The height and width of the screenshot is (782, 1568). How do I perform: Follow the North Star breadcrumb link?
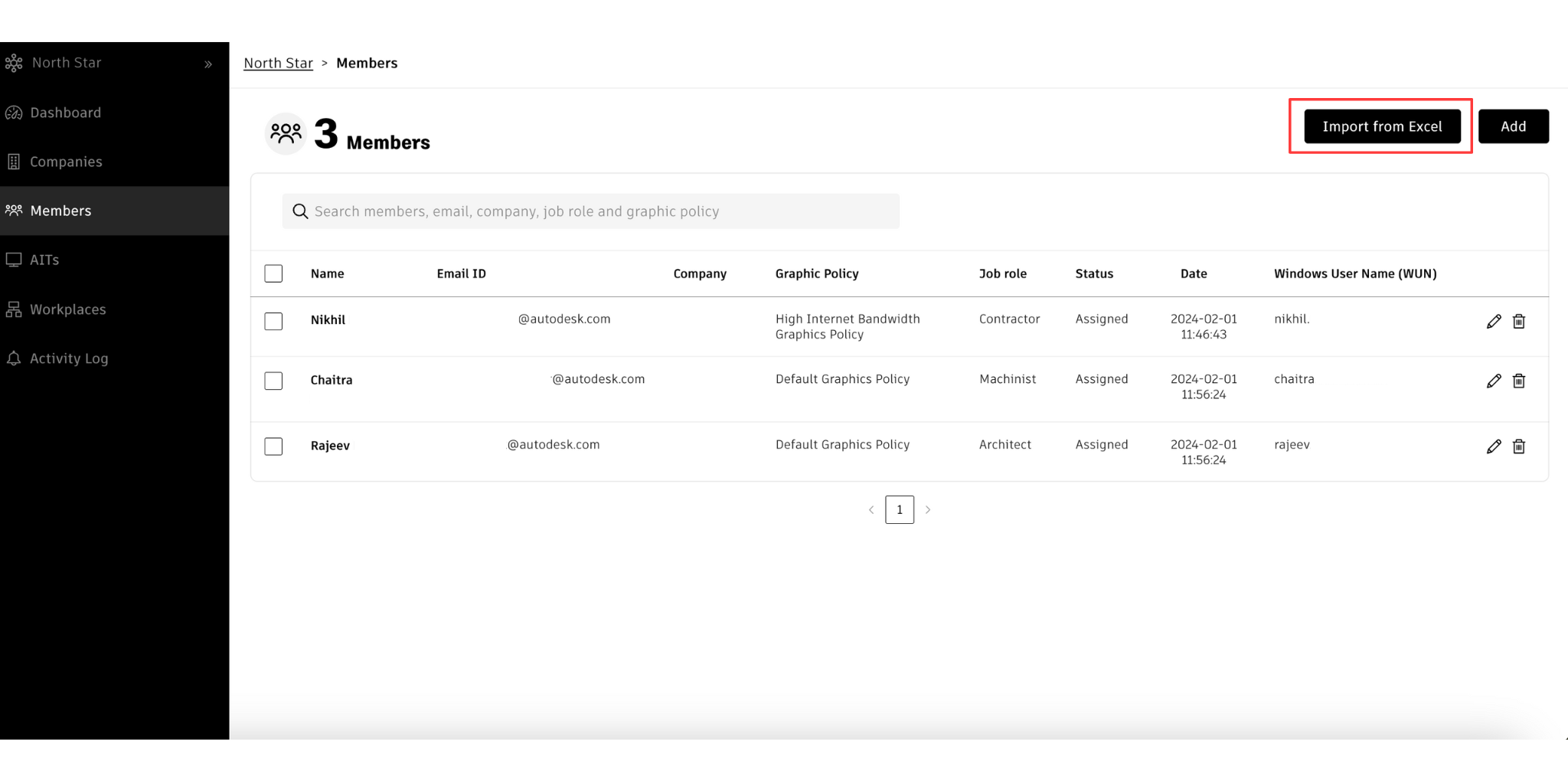[278, 64]
